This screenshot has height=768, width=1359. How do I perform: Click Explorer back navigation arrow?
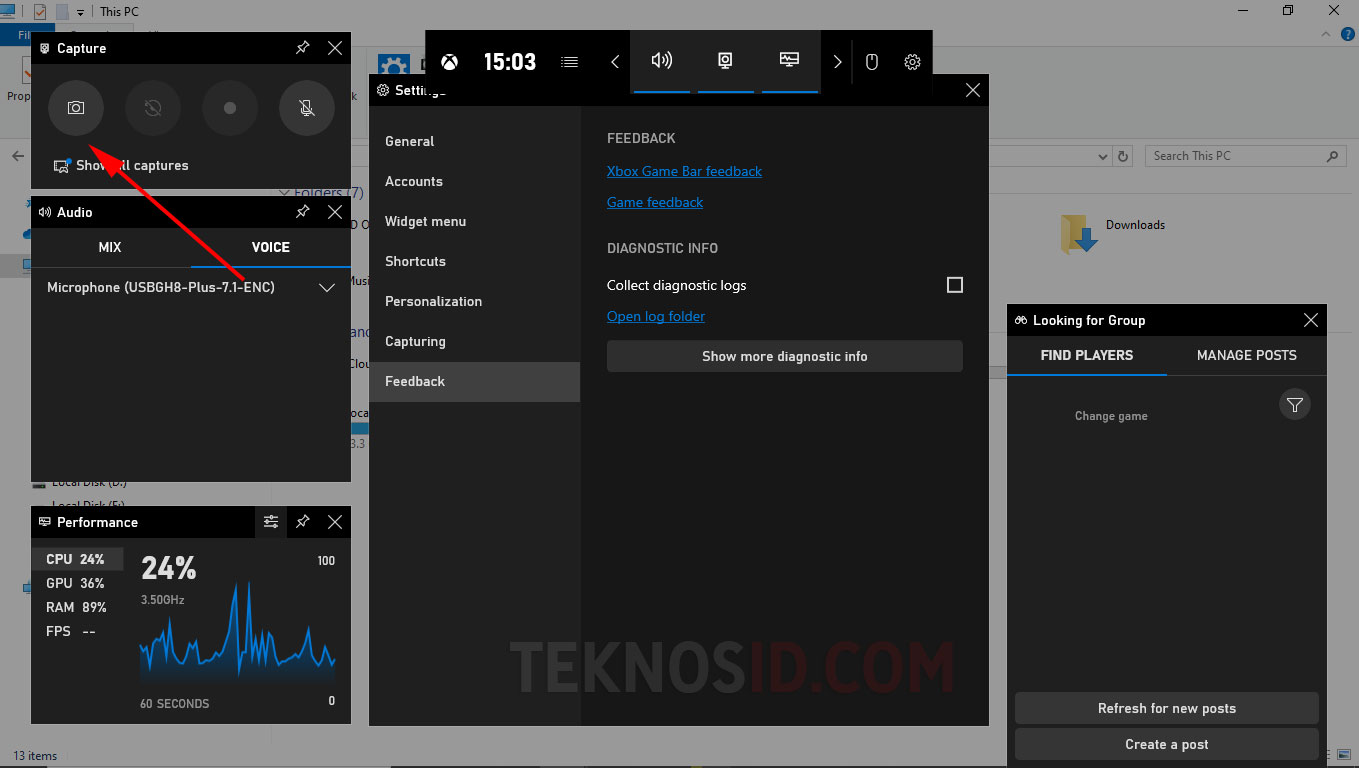tap(18, 156)
